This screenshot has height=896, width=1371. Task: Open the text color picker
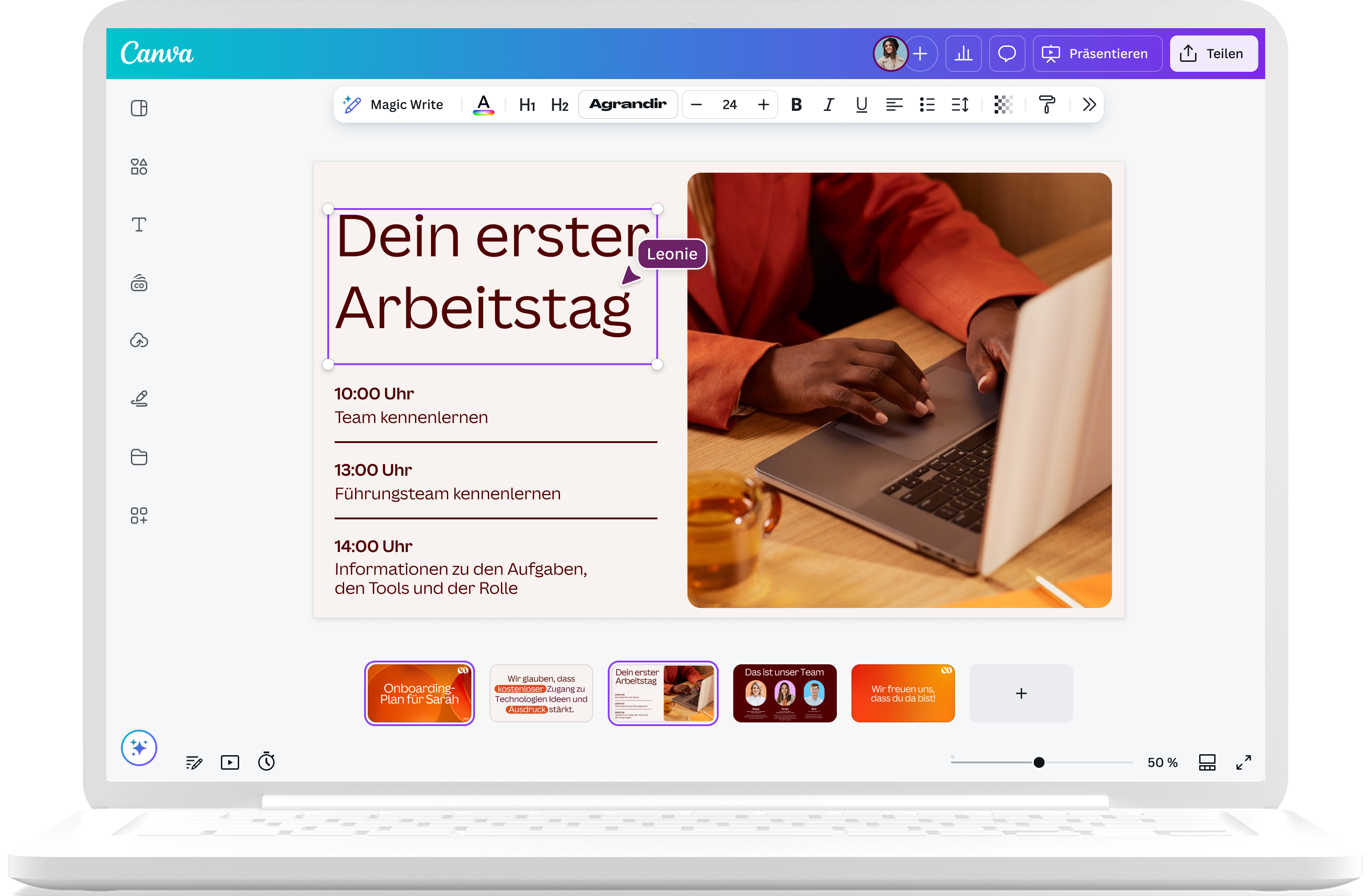pos(483,104)
